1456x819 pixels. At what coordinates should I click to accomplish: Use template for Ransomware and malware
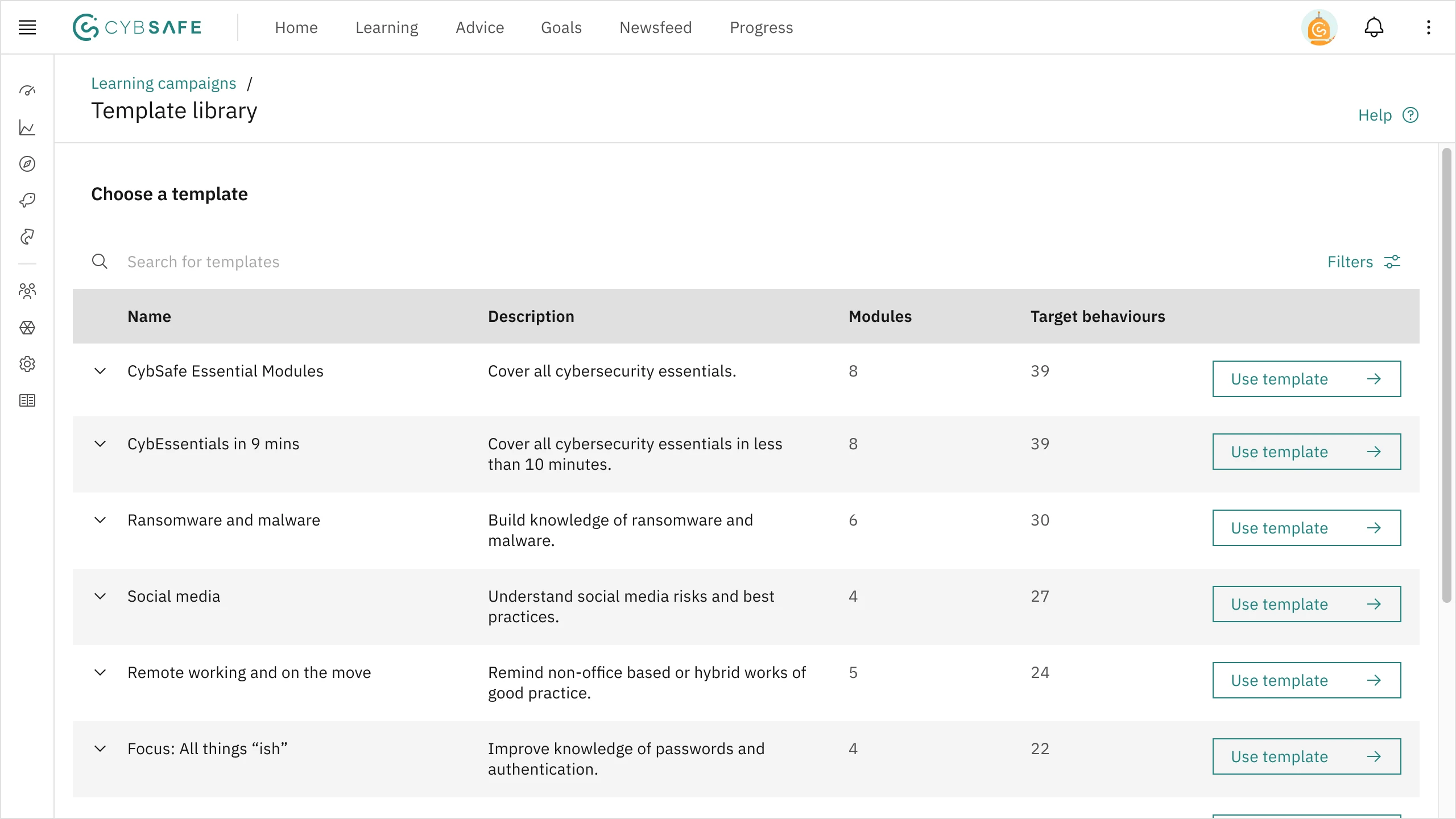(1306, 528)
